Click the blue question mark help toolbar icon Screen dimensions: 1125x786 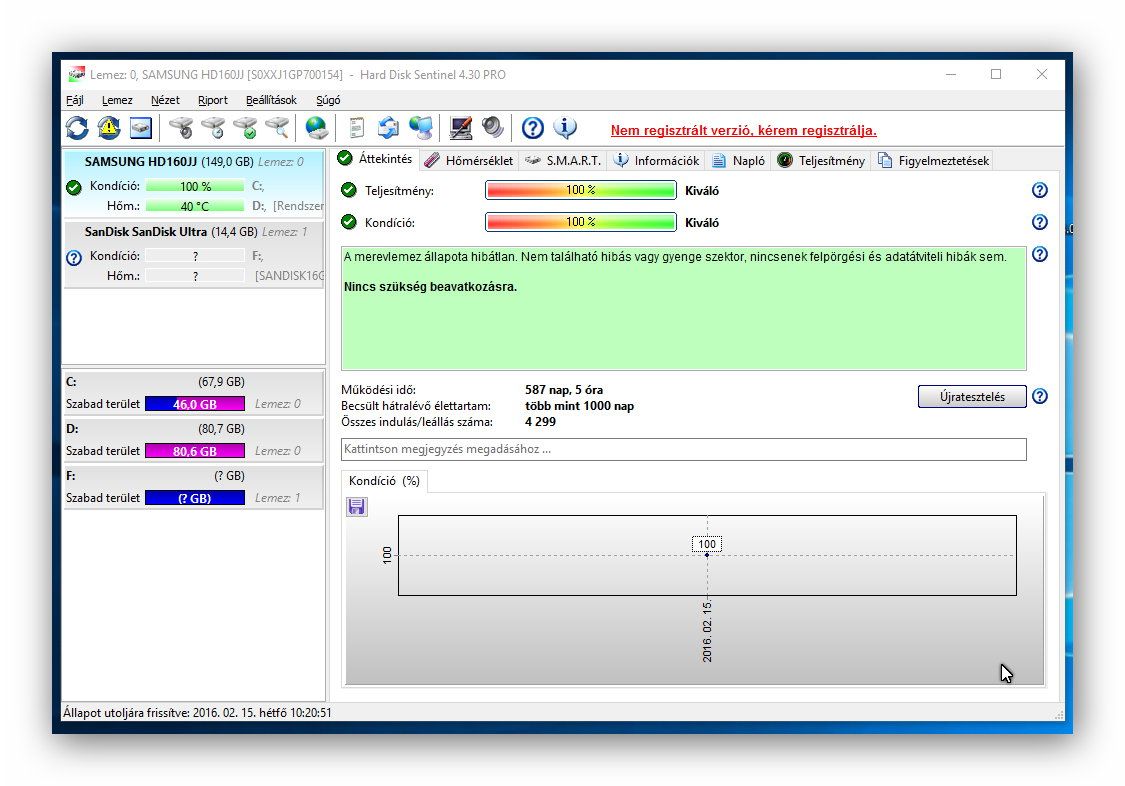pyautogui.click(x=532, y=128)
